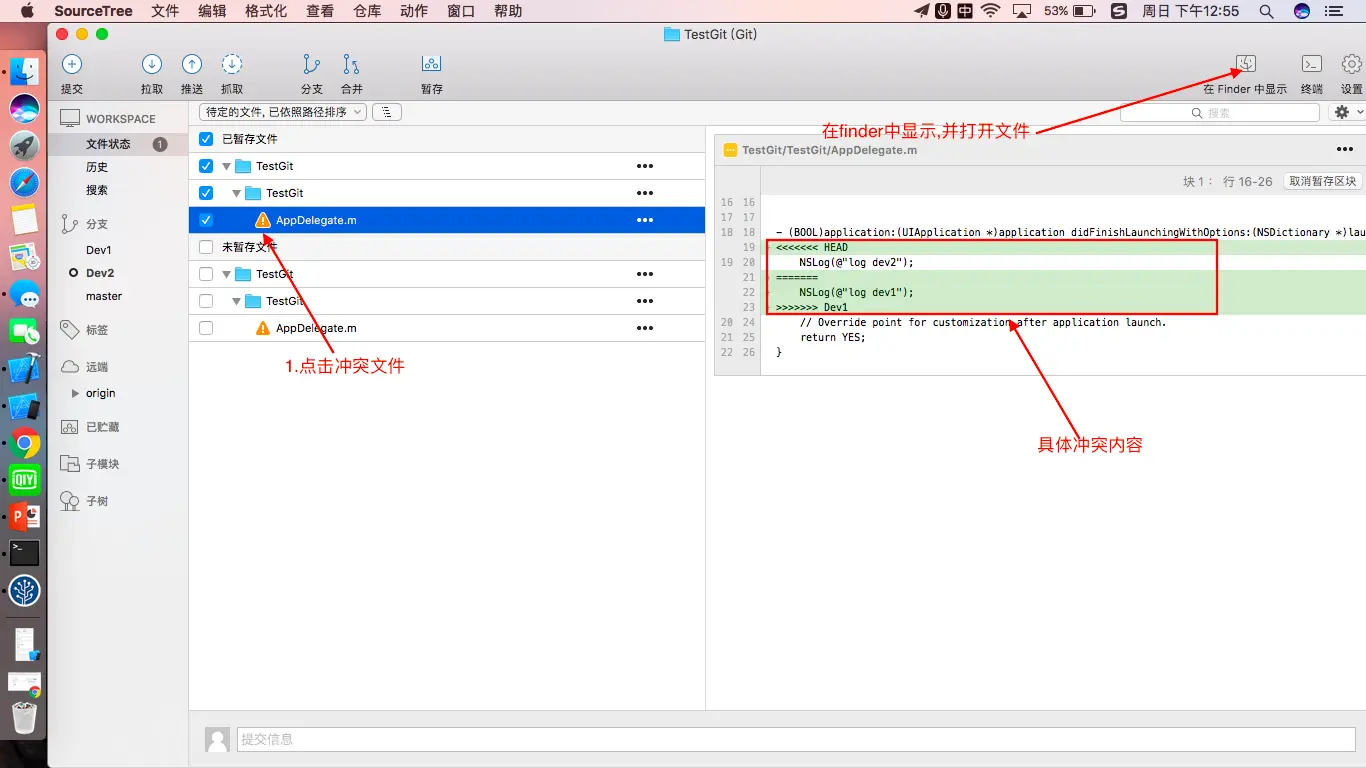The image size is (1366, 768).
Task: Expand the origin remote in sidebar
Action: coord(75,394)
